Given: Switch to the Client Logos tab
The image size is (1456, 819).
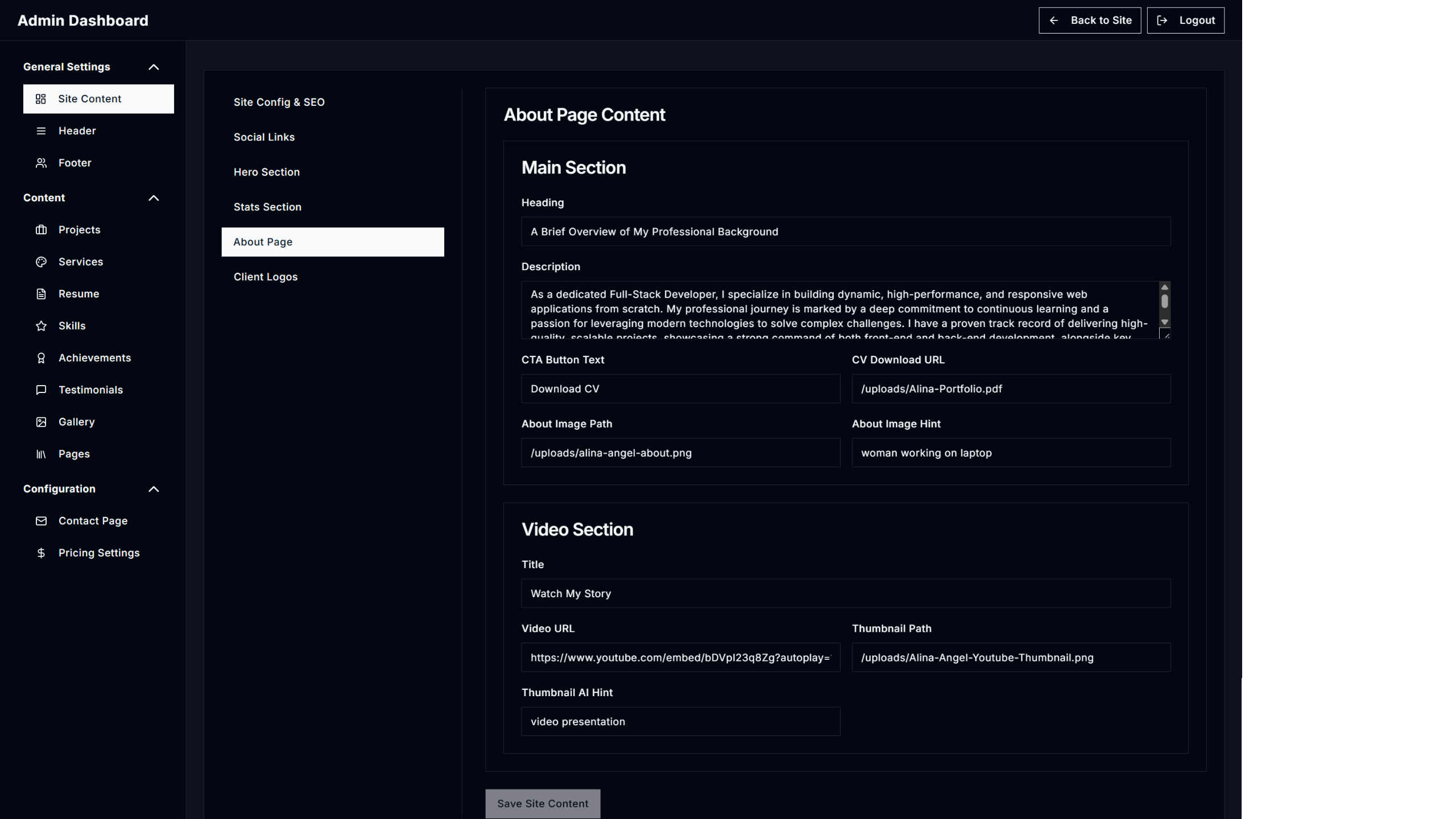Looking at the screenshot, I should click(265, 277).
